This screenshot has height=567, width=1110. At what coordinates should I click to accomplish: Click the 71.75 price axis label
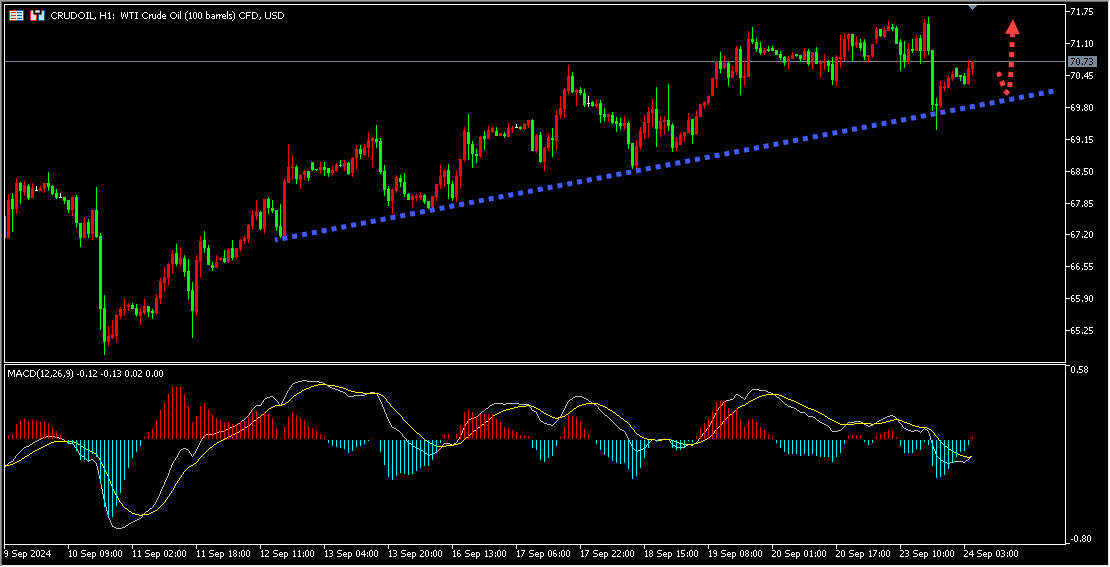click(x=1083, y=12)
